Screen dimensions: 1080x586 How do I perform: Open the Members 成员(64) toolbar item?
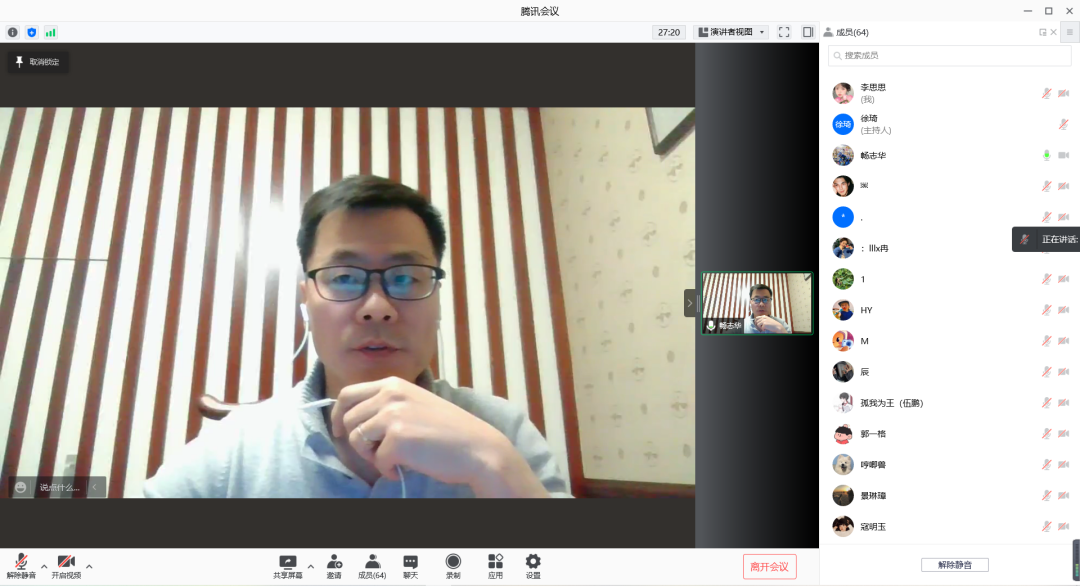tap(372, 563)
